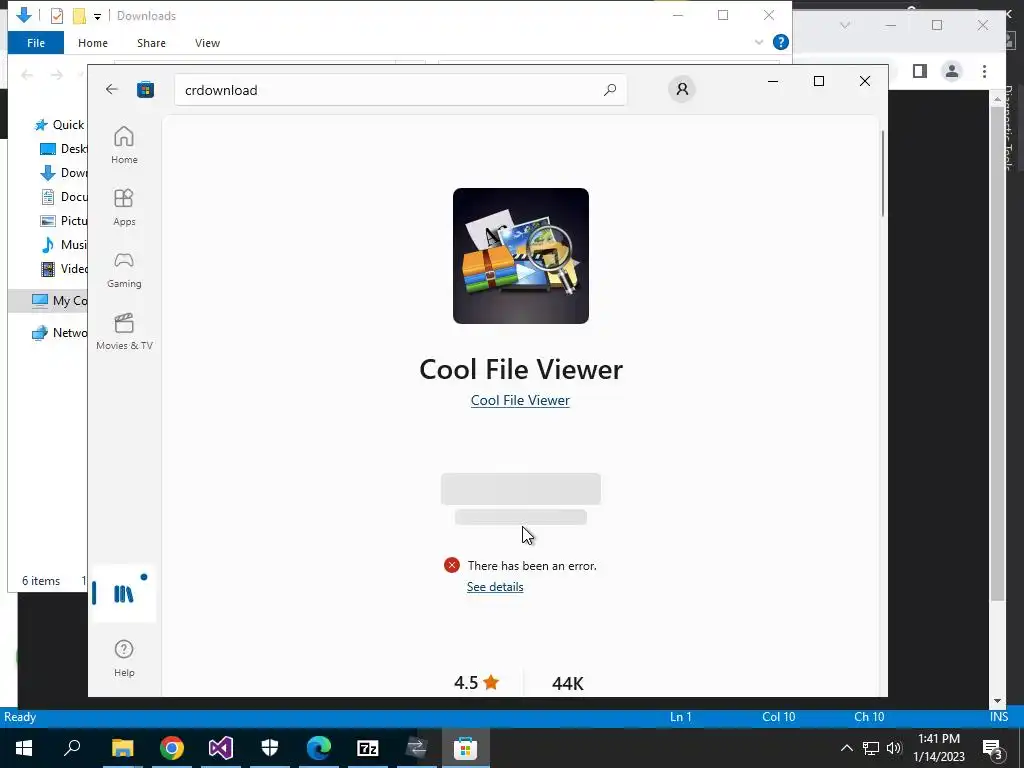Image resolution: width=1024 pixels, height=768 pixels.
Task: Click the network tray icon
Action: pos(871,748)
